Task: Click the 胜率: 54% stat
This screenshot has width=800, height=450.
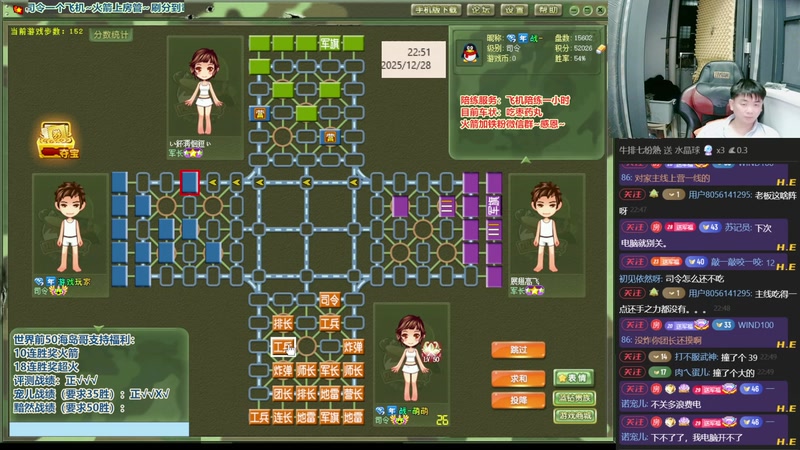Action: [570, 59]
